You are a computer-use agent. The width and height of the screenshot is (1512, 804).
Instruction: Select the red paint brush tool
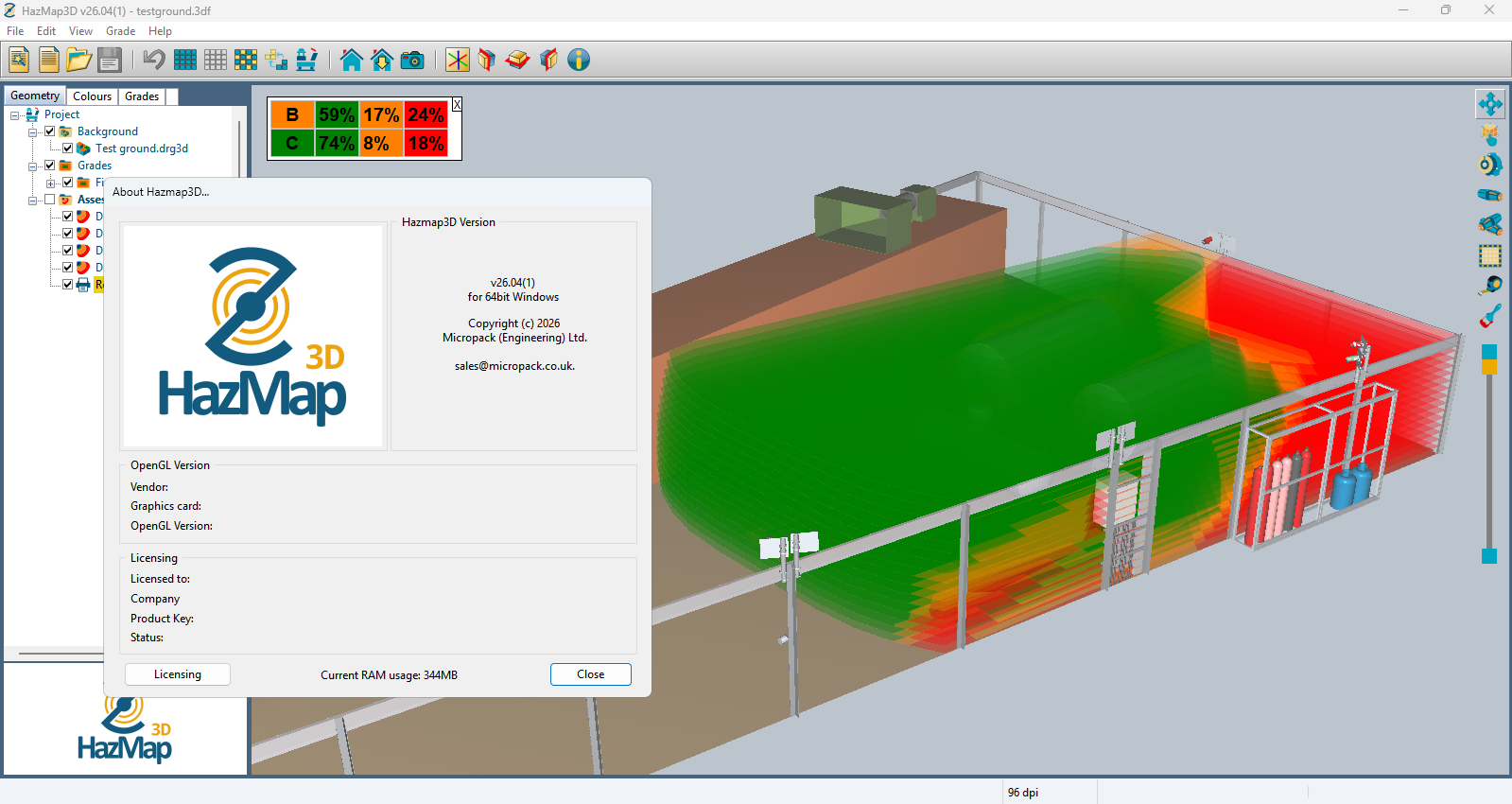click(1490, 316)
